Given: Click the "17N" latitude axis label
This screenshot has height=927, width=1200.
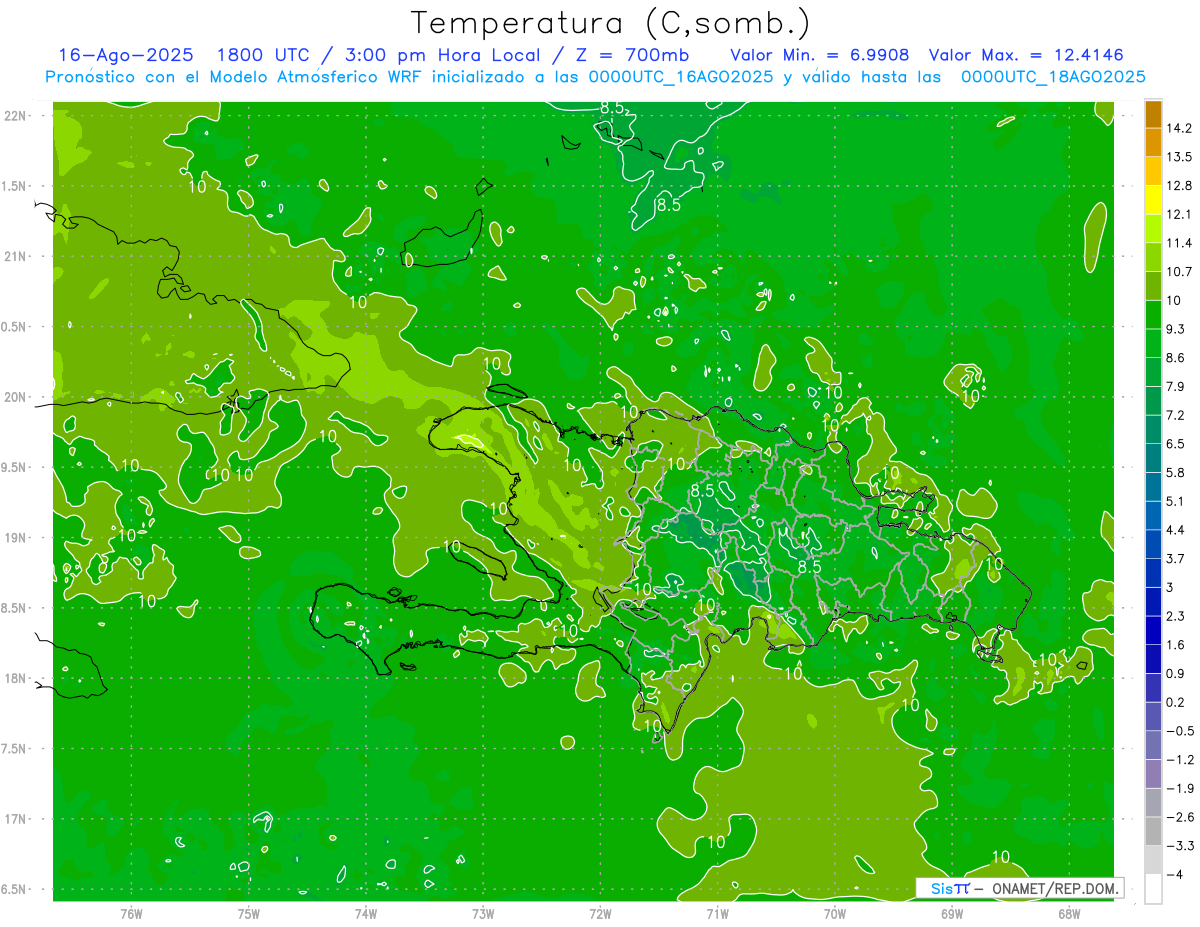Looking at the screenshot, I should point(16,819).
